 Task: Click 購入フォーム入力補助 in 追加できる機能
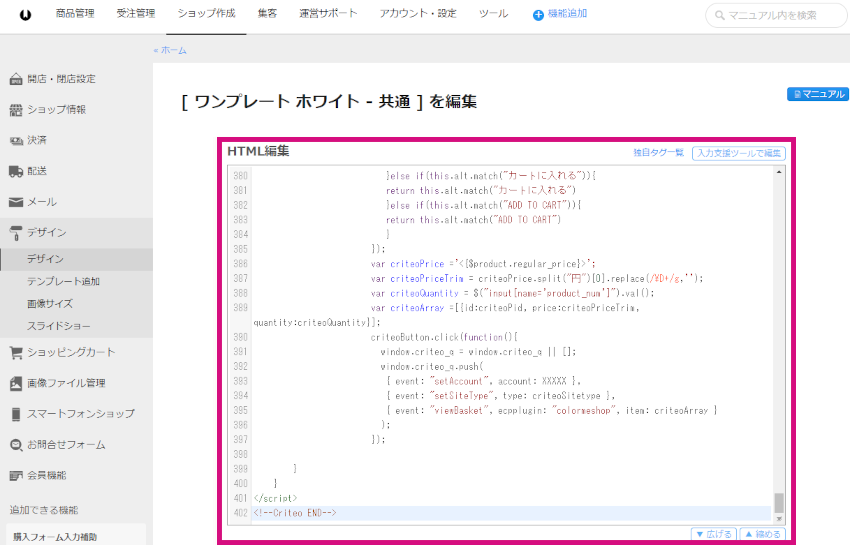coord(55,537)
